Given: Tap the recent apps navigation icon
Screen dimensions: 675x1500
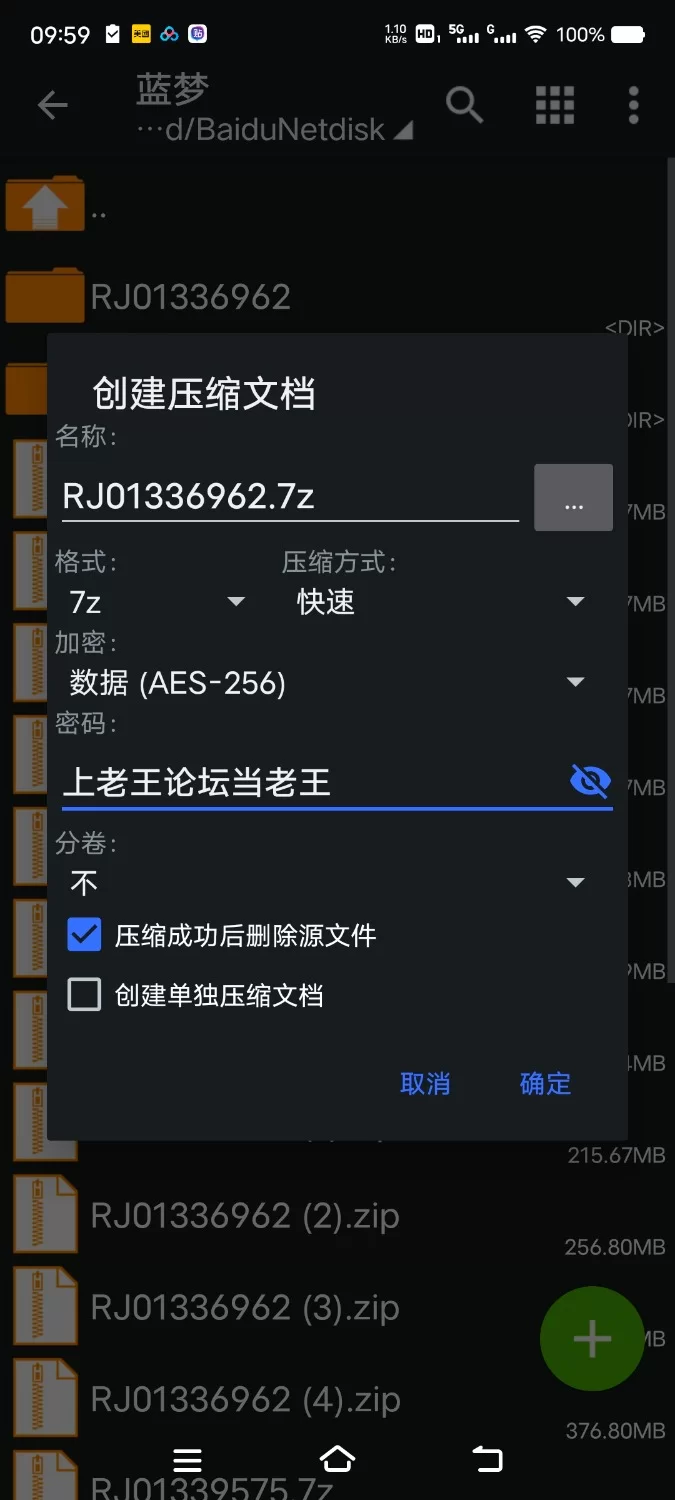Looking at the screenshot, I should [187, 1460].
